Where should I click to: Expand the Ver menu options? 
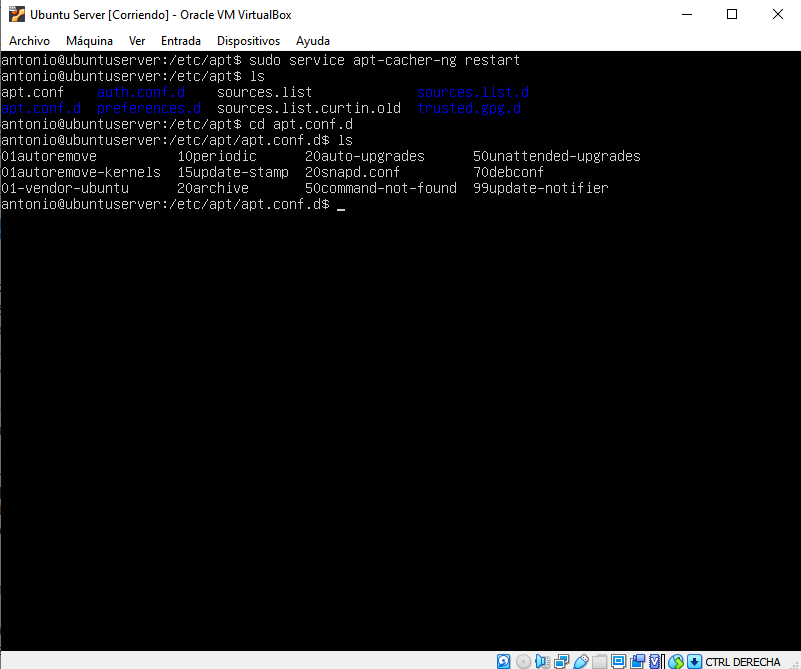click(137, 40)
